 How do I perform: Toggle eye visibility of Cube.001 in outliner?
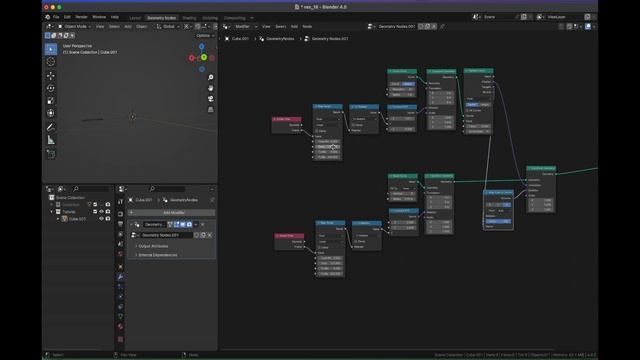[x=101, y=219]
